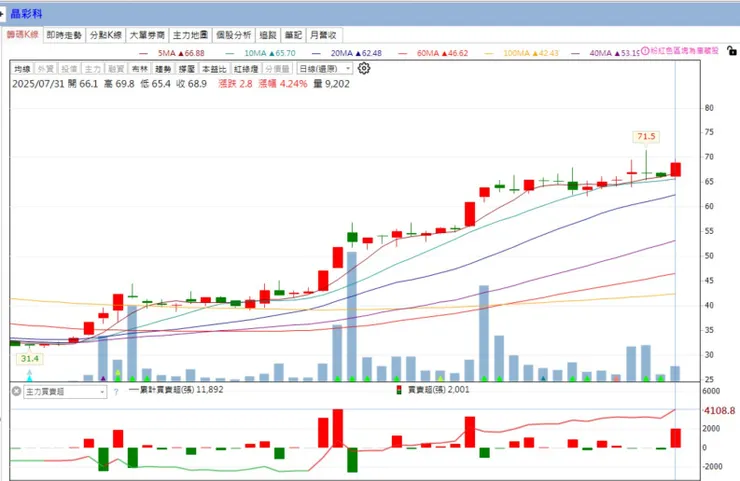Viewport: 740px width, 481px height.
Task: Click the 買賣超(張) red-green legend icon
Action: [399, 390]
